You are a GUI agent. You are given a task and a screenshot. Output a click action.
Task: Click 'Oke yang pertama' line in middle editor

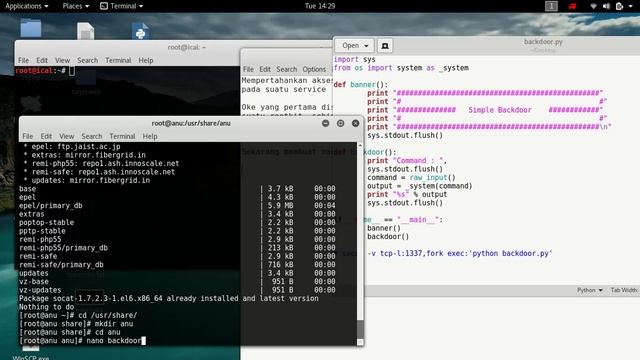287,107
